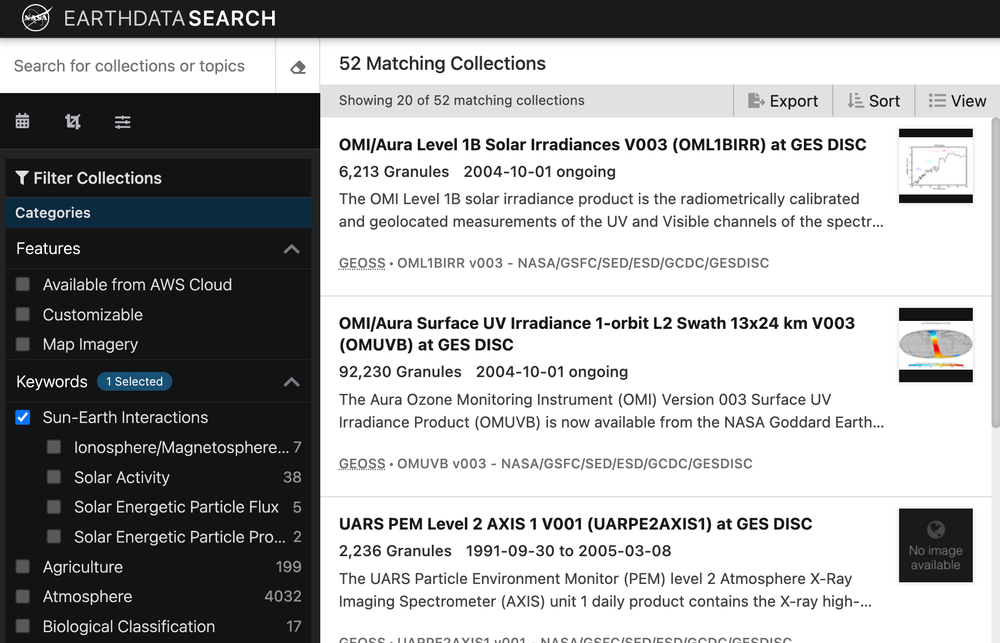Click 92,230 Granules text
This screenshot has width=1000, height=643.
(400, 372)
